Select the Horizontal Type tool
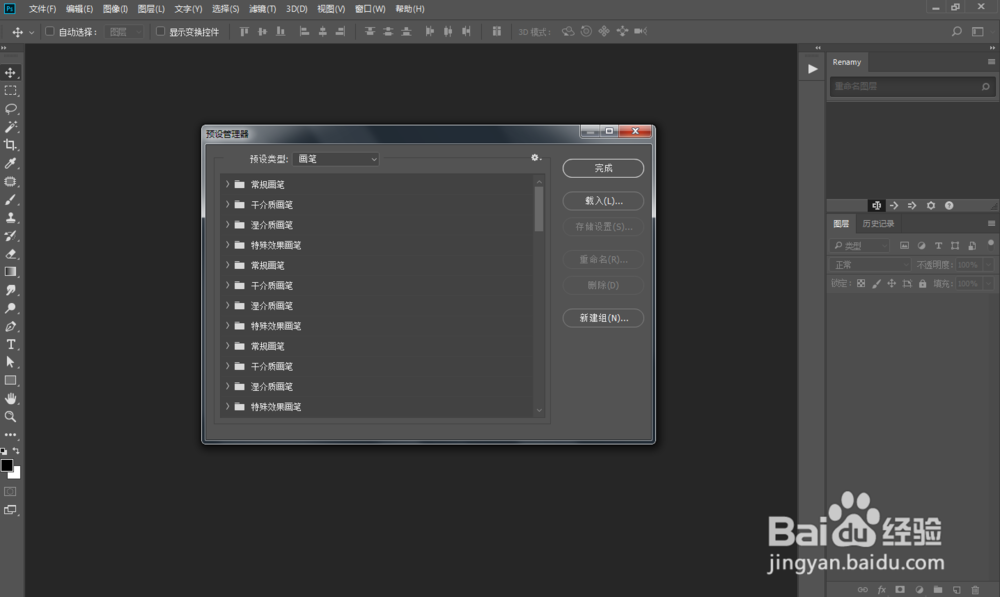 click(x=10, y=344)
